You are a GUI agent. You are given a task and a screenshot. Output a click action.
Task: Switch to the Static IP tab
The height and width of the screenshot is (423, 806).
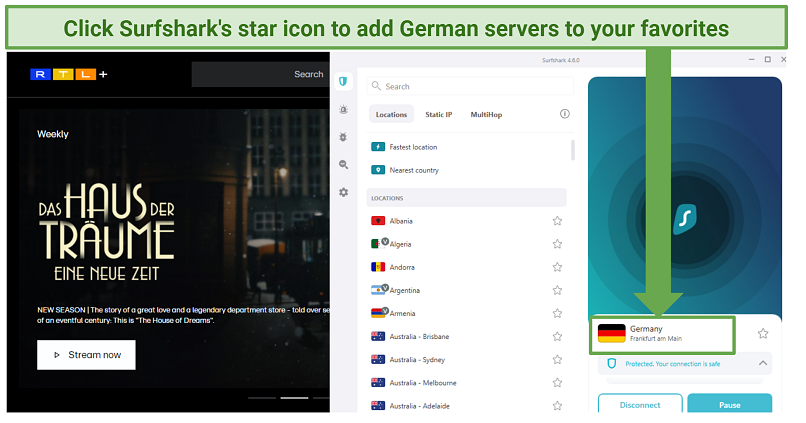[438, 114]
